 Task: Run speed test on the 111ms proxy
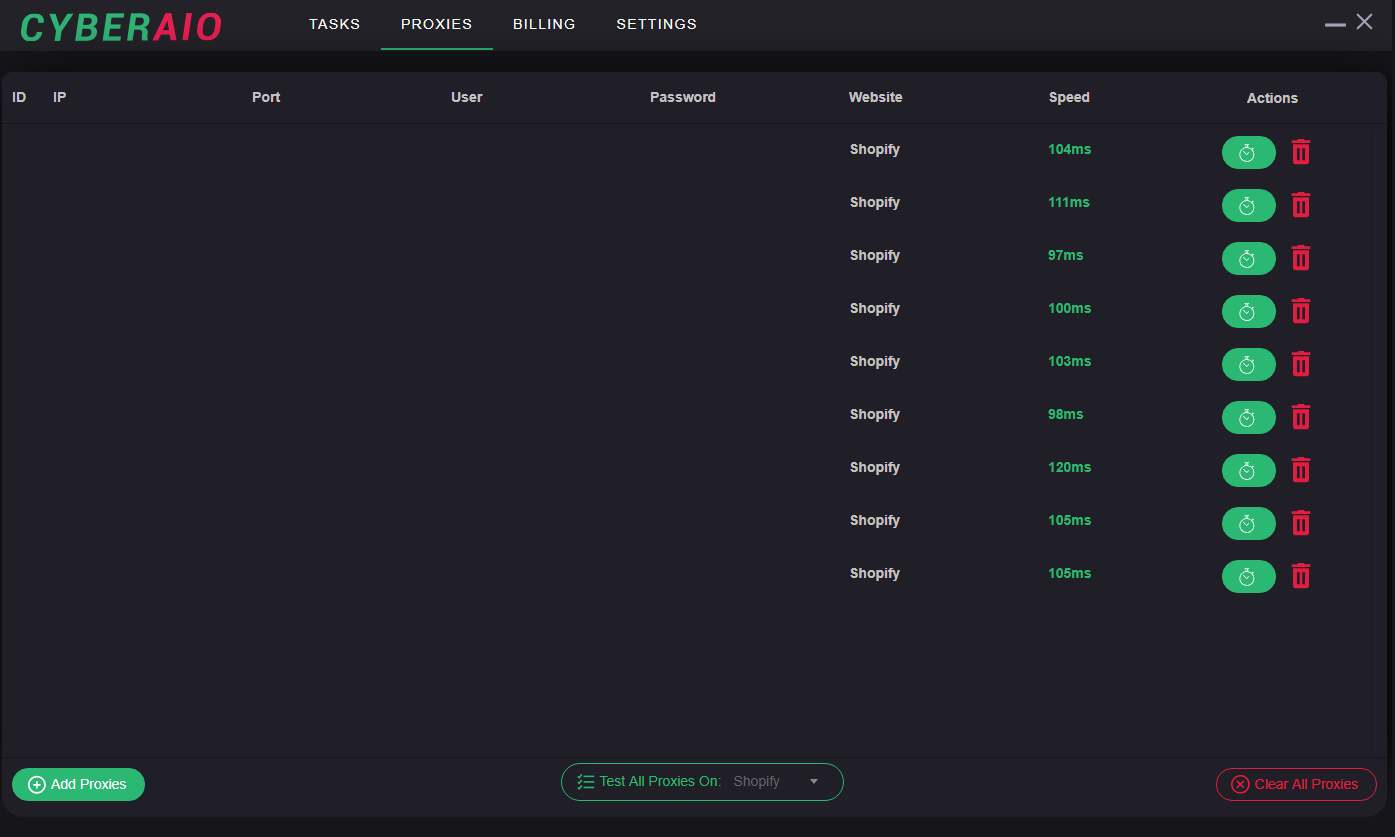(1248, 206)
